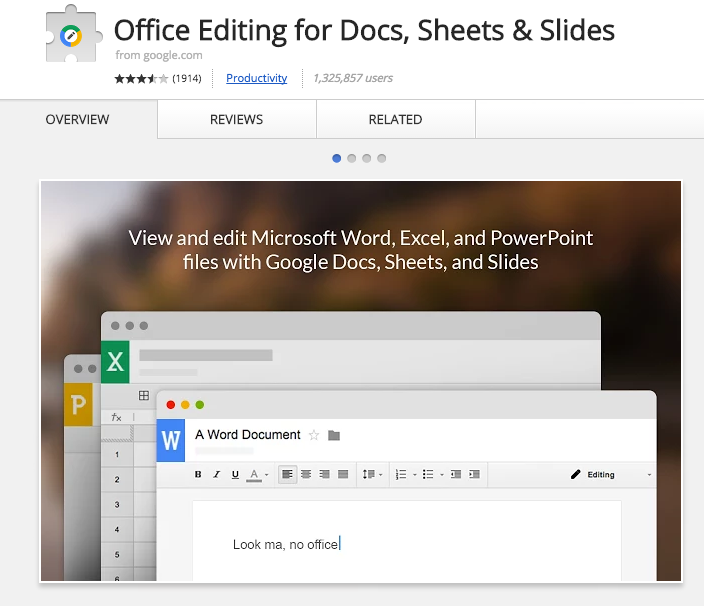704x606 pixels.
Task: Click the extension title heading
Action: (364, 31)
